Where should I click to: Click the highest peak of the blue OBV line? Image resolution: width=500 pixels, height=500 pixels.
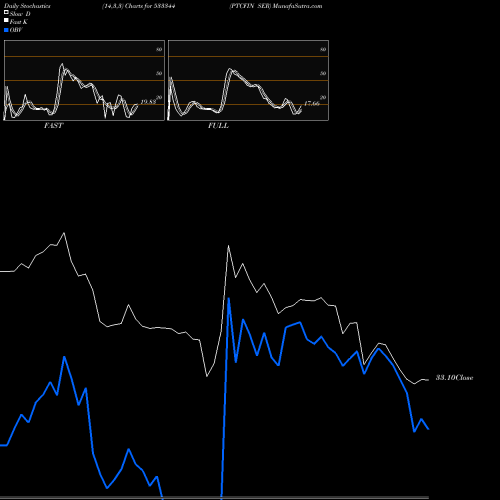click(229, 299)
